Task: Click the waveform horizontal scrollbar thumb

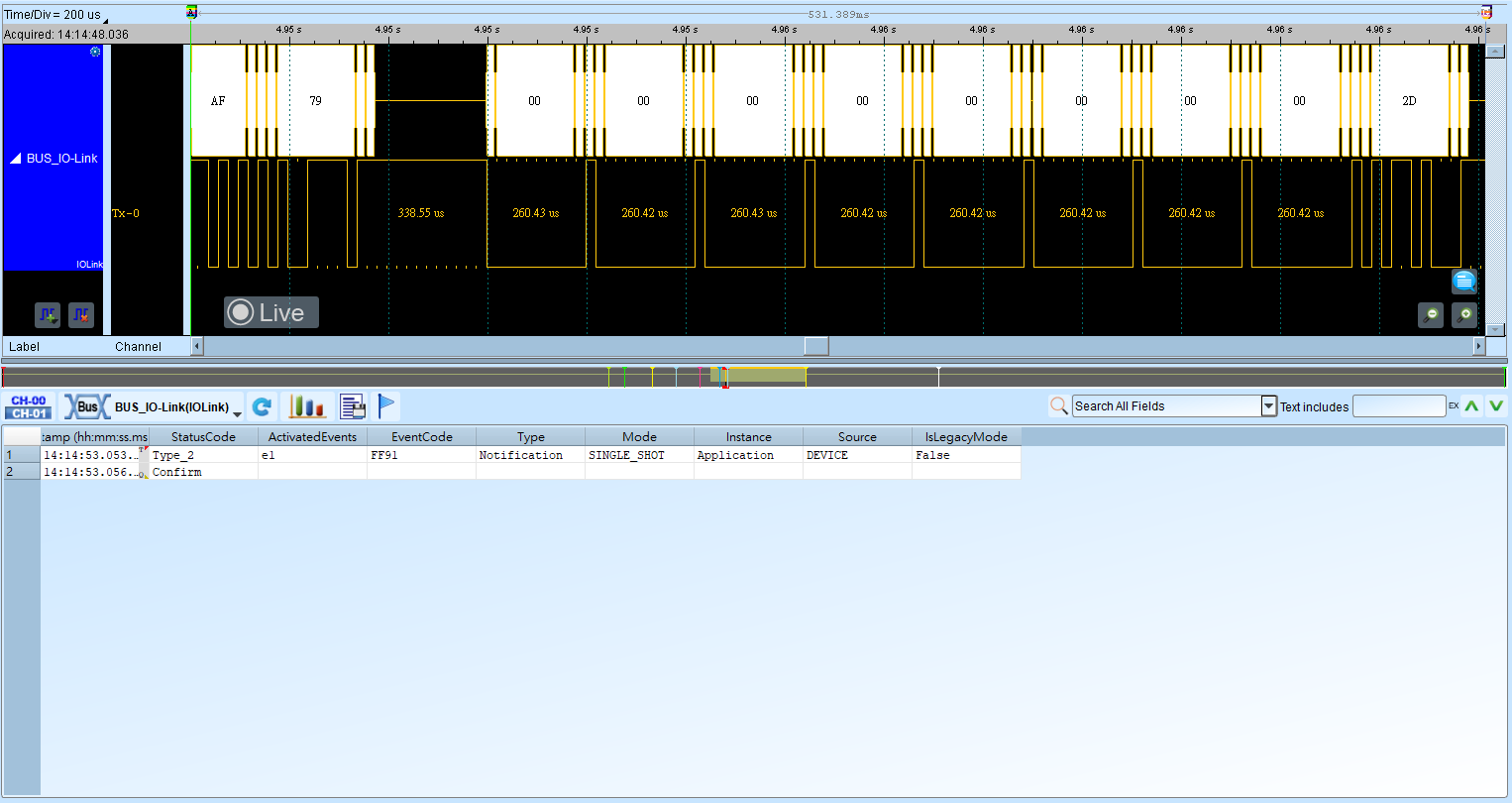Action: (815, 346)
